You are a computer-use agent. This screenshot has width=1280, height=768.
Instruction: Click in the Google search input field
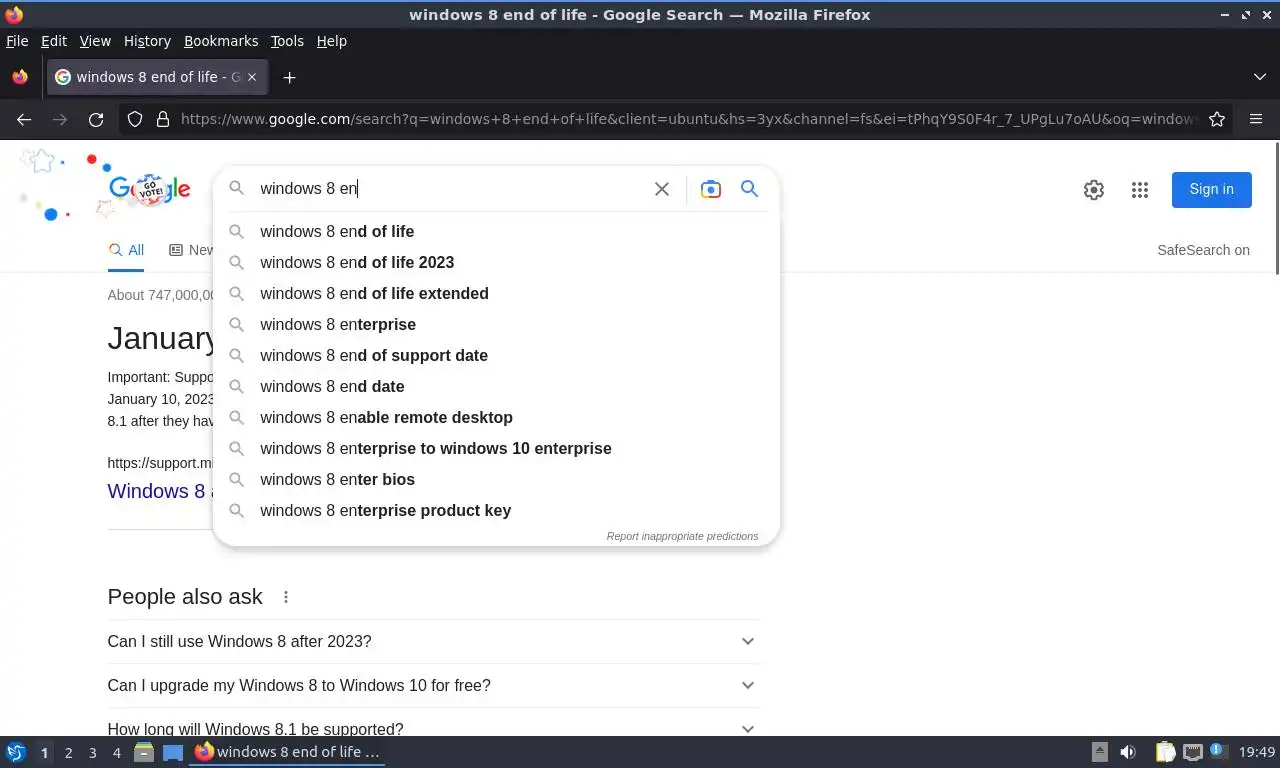click(450, 188)
